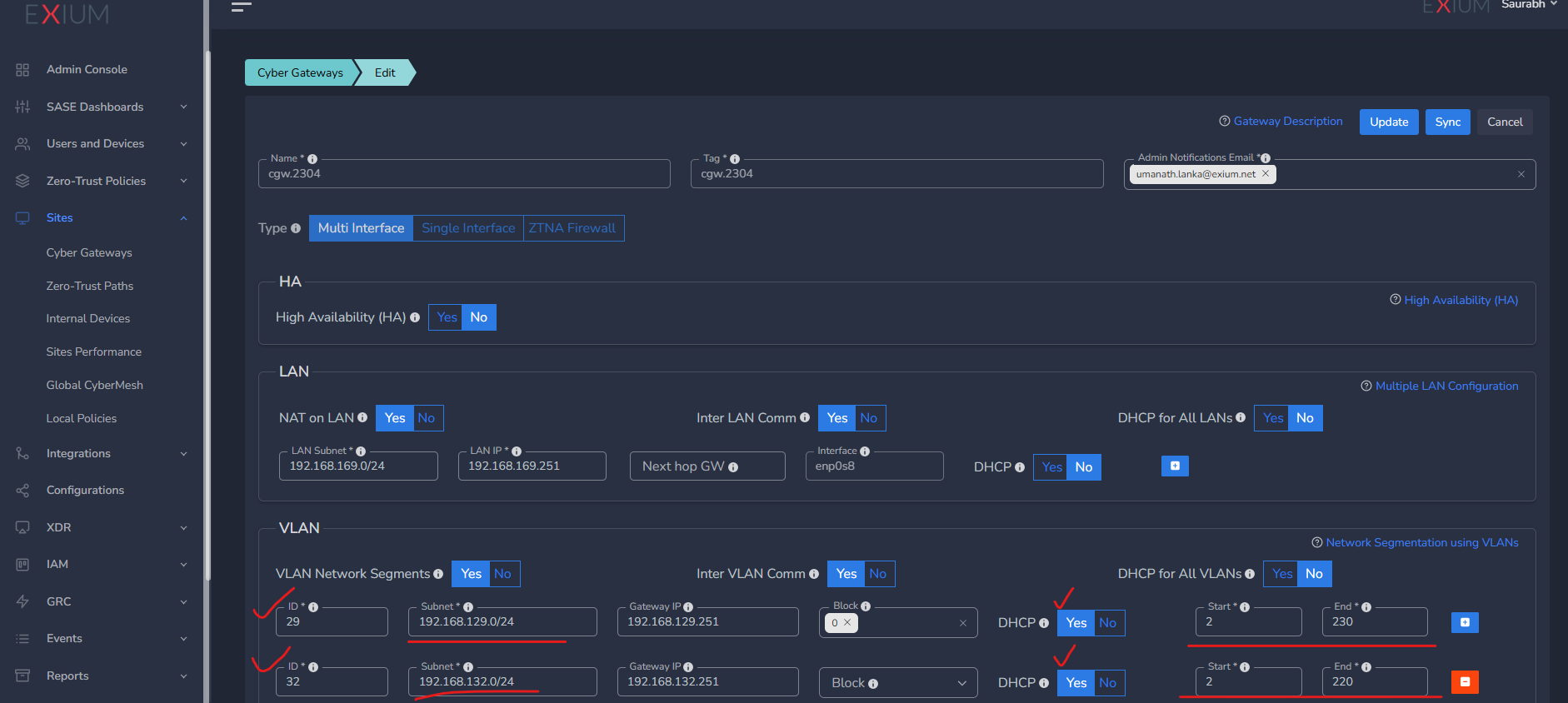Image resolution: width=1568 pixels, height=703 pixels.
Task: Open Gateway Description help link
Action: [1287, 122]
